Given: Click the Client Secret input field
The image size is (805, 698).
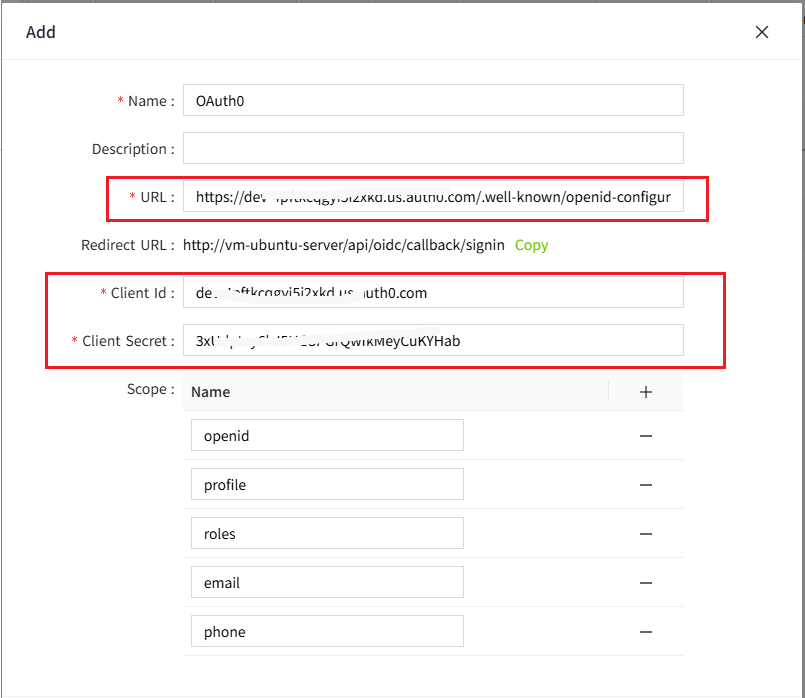Looking at the screenshot, I should [x=433, y=341].
